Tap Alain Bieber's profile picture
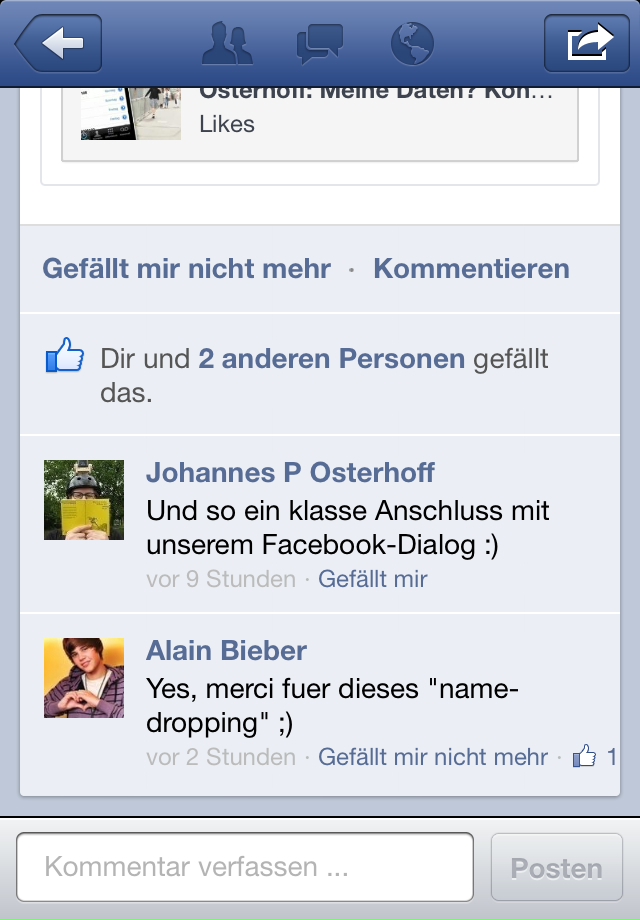Image resolution: width=640 pixels, height=920 pixels. (x=84, y=678)
